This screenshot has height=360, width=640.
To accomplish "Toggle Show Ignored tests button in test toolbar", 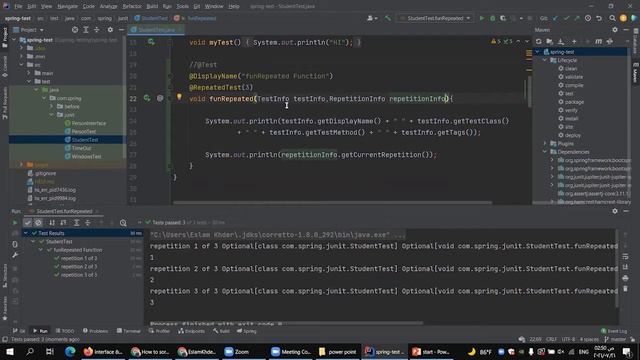I will pos(38,223).
